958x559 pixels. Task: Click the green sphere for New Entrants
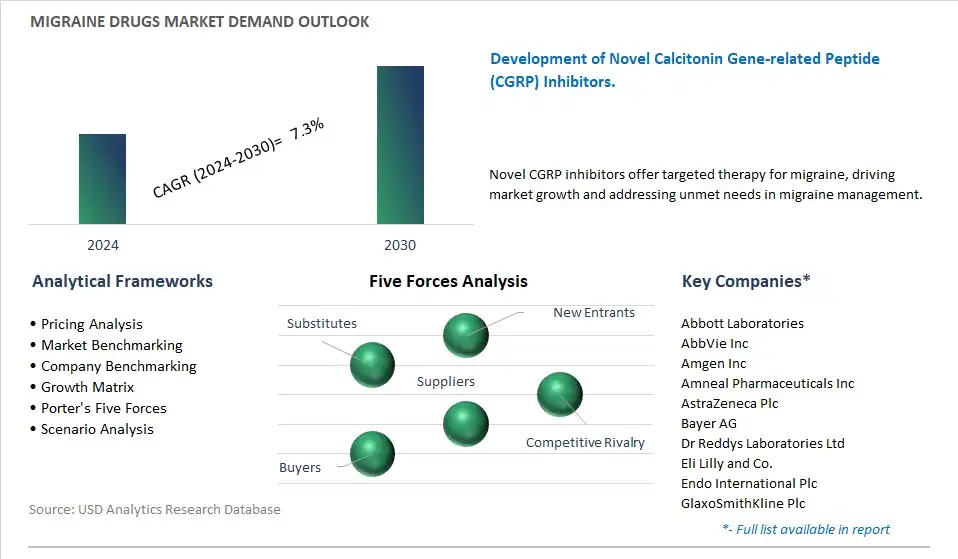[466, 335]
